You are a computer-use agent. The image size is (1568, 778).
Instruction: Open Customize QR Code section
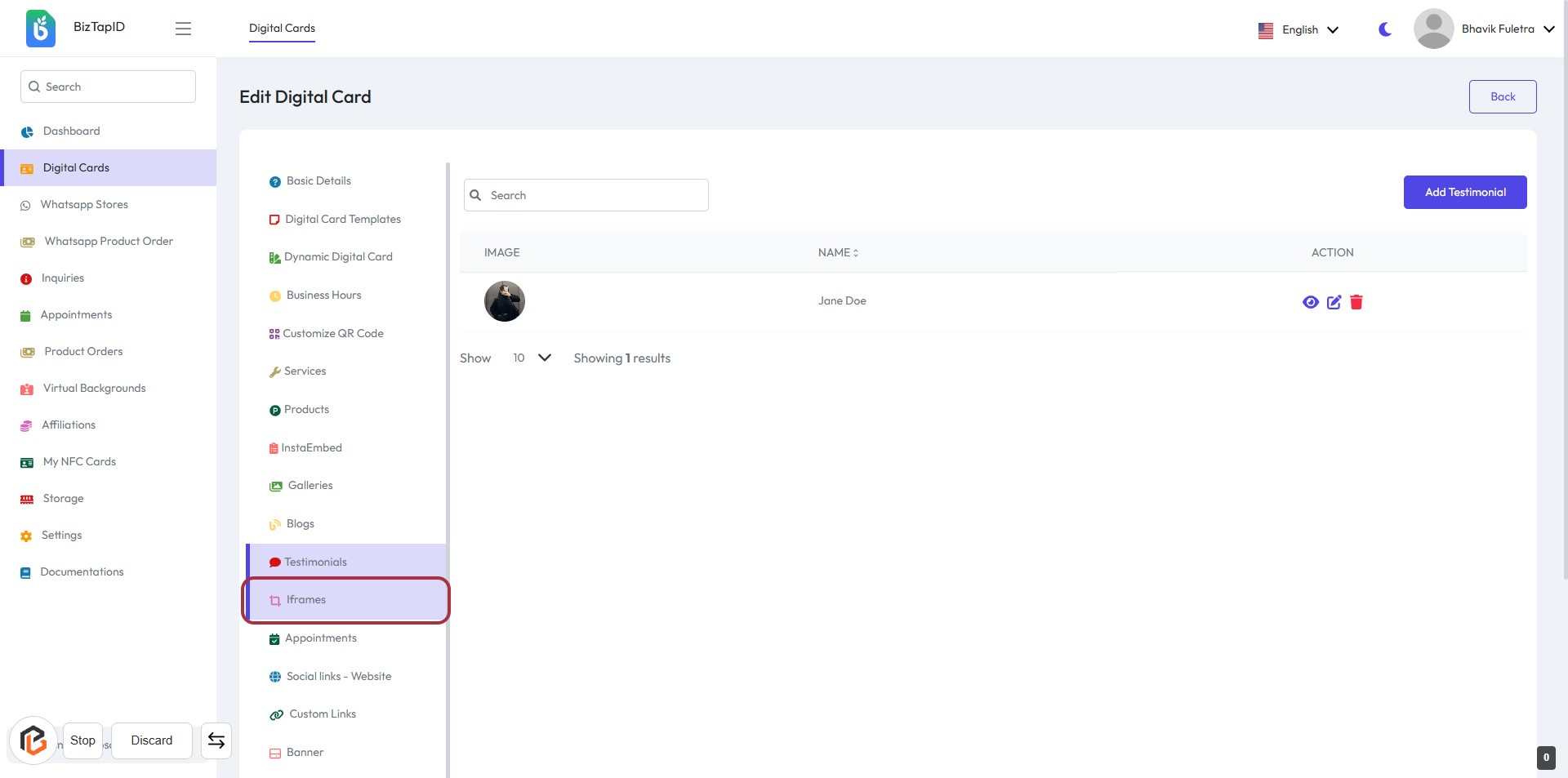click(x=332, y=333)
